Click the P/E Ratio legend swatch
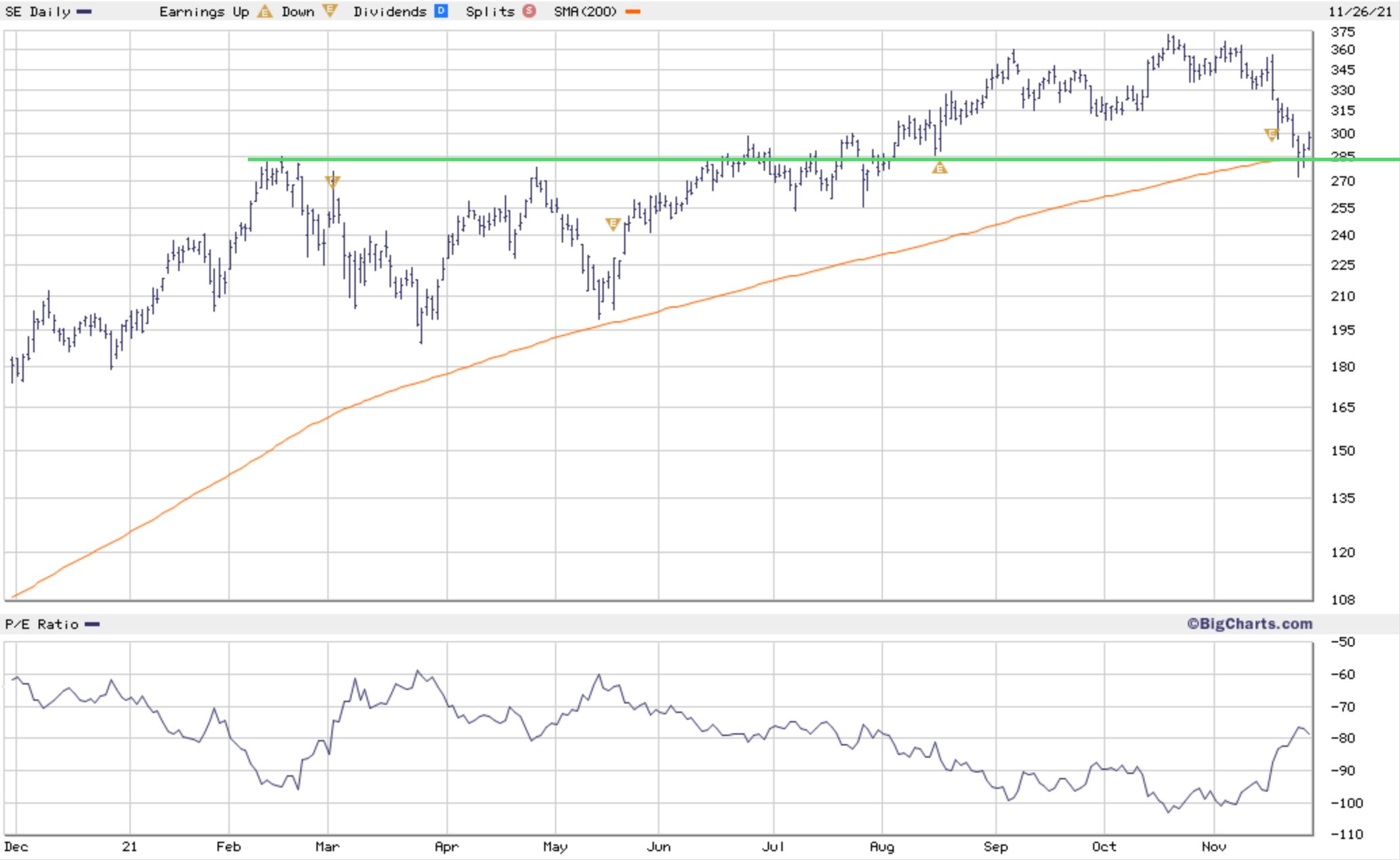Viewport: 1400px width, 860px height. click(x=92, y=624)
